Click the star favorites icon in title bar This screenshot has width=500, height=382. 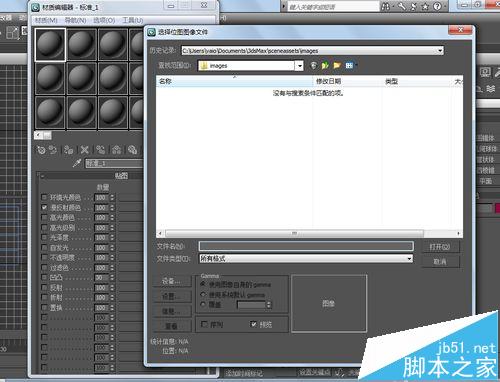(425, 6)
